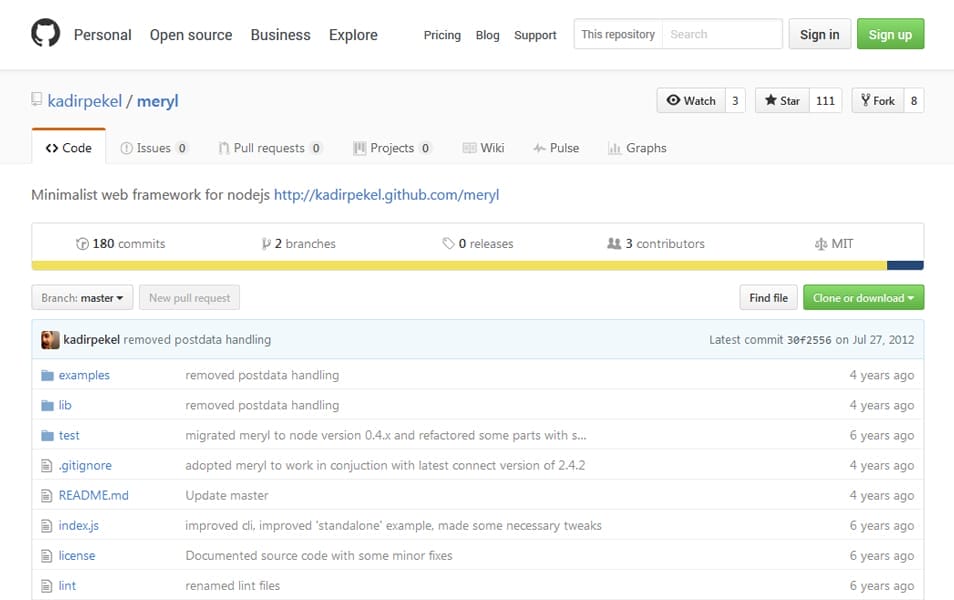Click the branches icon
This screenshot has height=600, width=954.
click(x=266, y=244)
